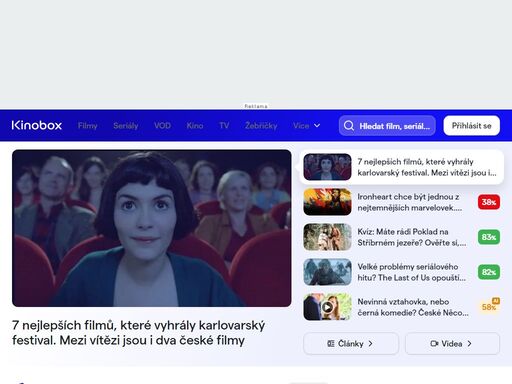512x384 pixels.
Task: Open The Last of Us article link
Action: (412, 272)
